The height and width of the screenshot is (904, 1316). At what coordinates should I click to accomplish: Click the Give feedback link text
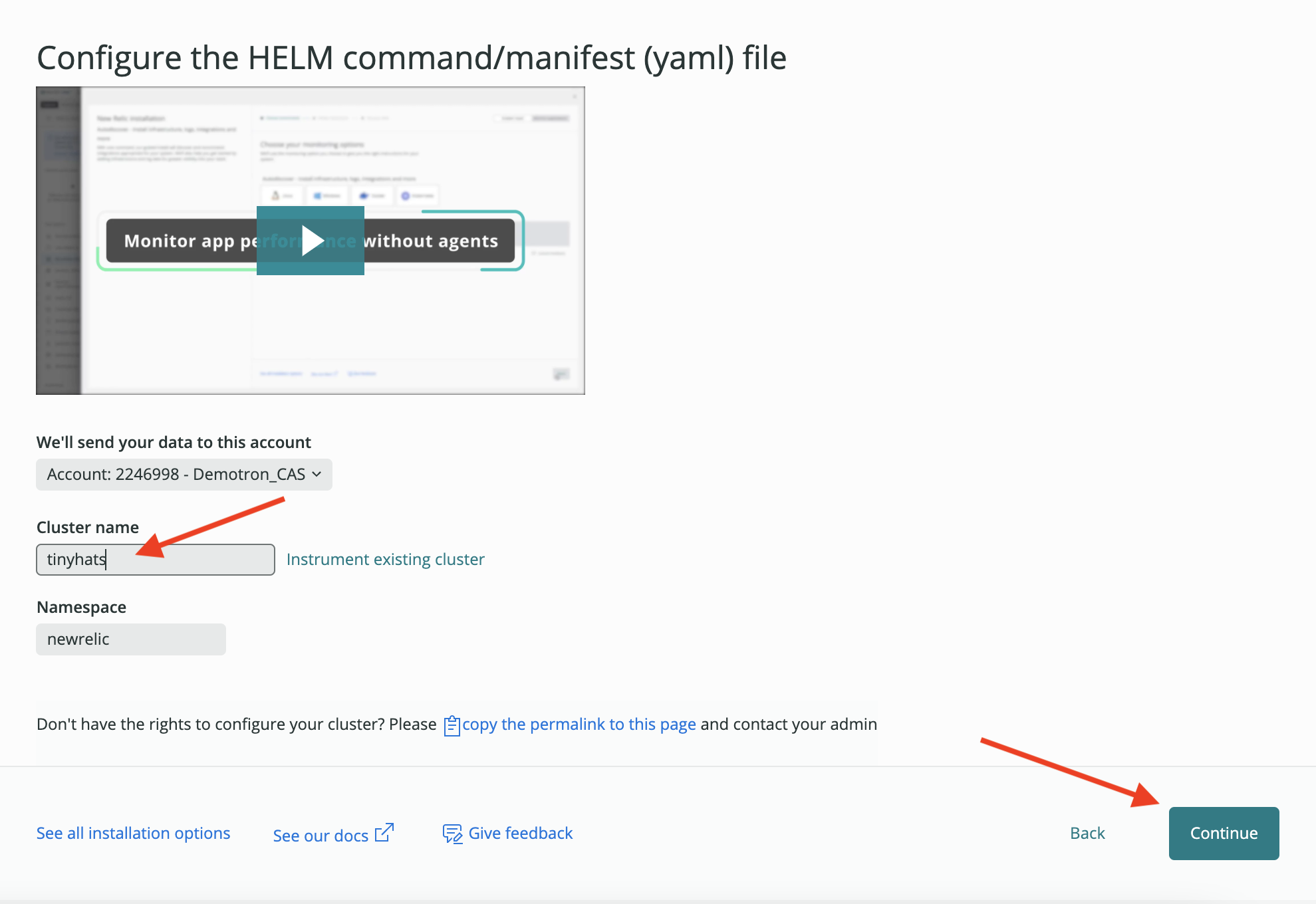pos(521,834)
